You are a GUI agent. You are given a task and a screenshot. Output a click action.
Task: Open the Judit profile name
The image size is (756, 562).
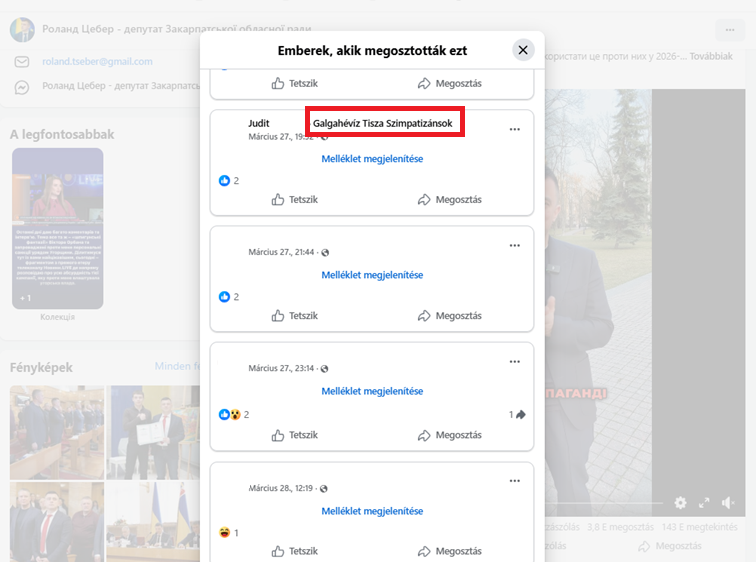pyautogui.click(x=259, y=124)
